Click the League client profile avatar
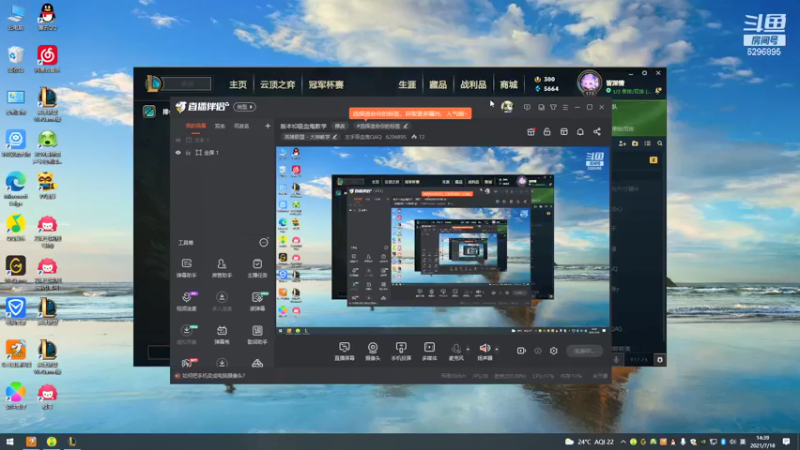Screen dimensions: 800x450 (589, 82)
